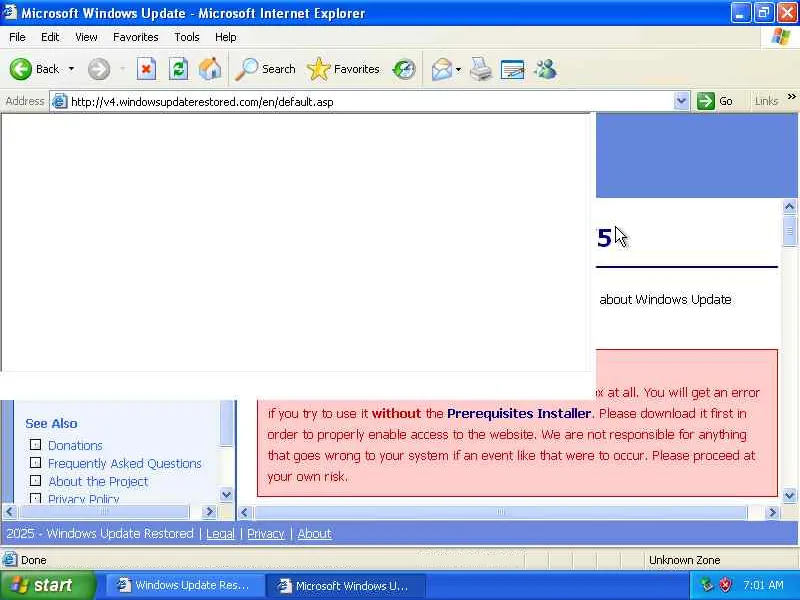Switch to Microsoft Windows U... taskbar window
The height and width of the screenshot is (600, 800).
[345, 585]
